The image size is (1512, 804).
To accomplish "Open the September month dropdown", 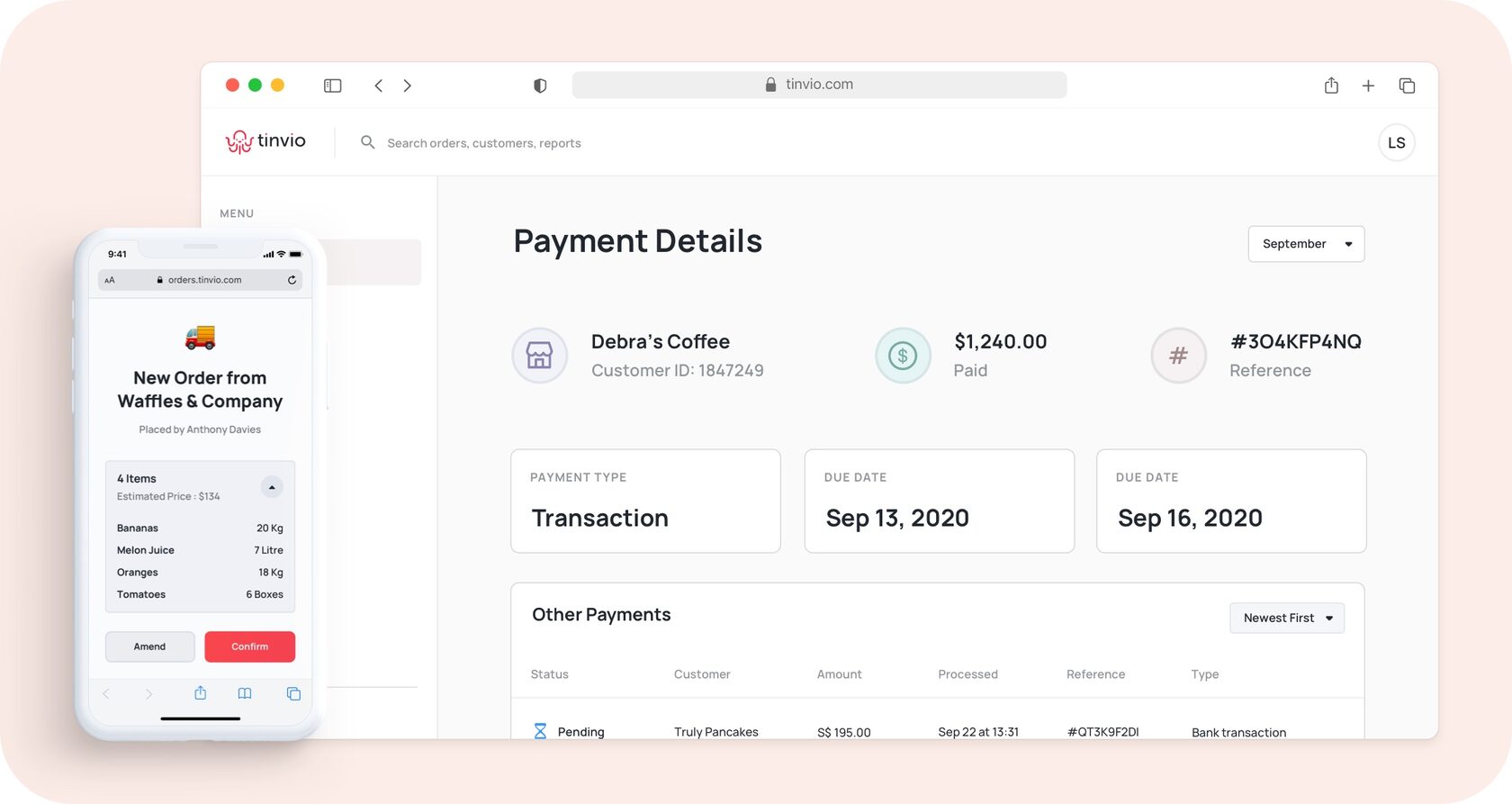I will coord(1306,244).
